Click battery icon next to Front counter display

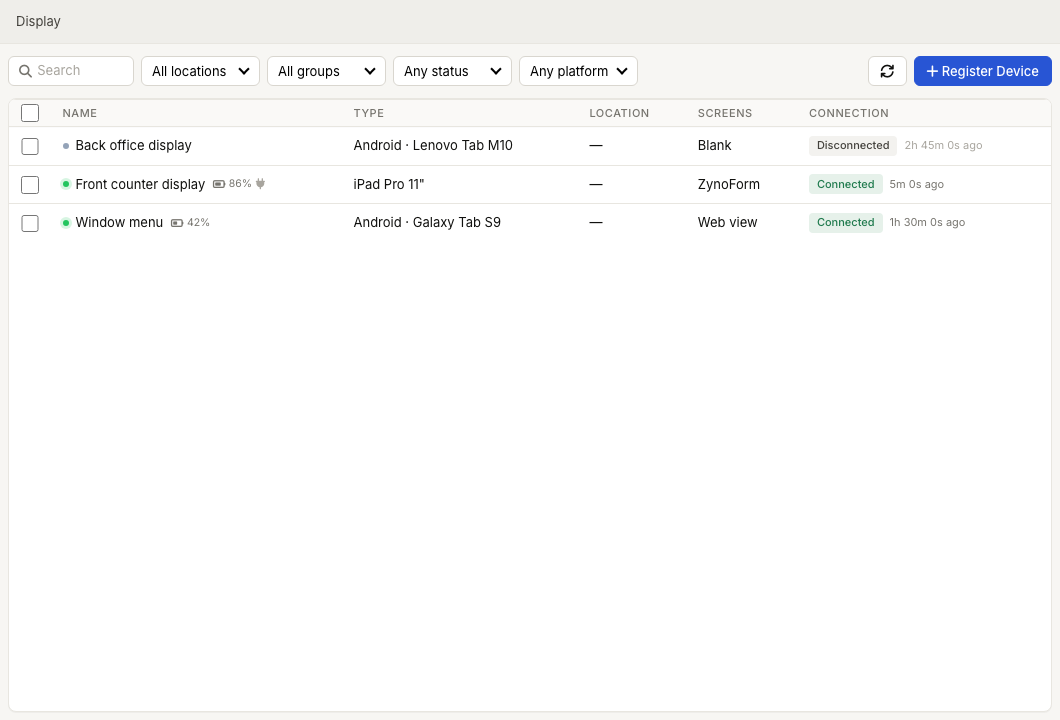[x=219, y=184]
